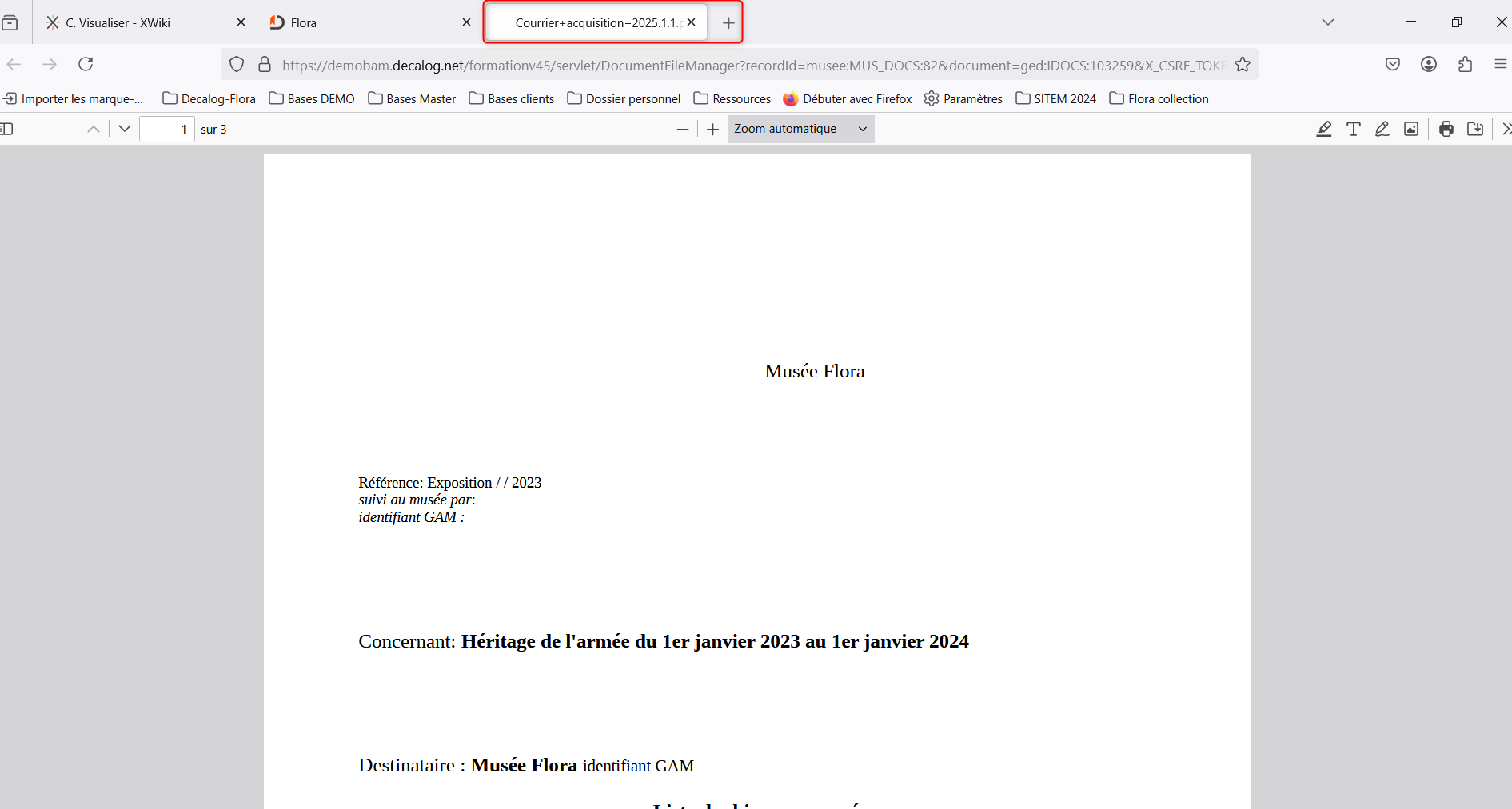The height and width of the screenshot is (809, 1512).
Task: Zoom in on the PDF document
Action: [x=712, y=129]
